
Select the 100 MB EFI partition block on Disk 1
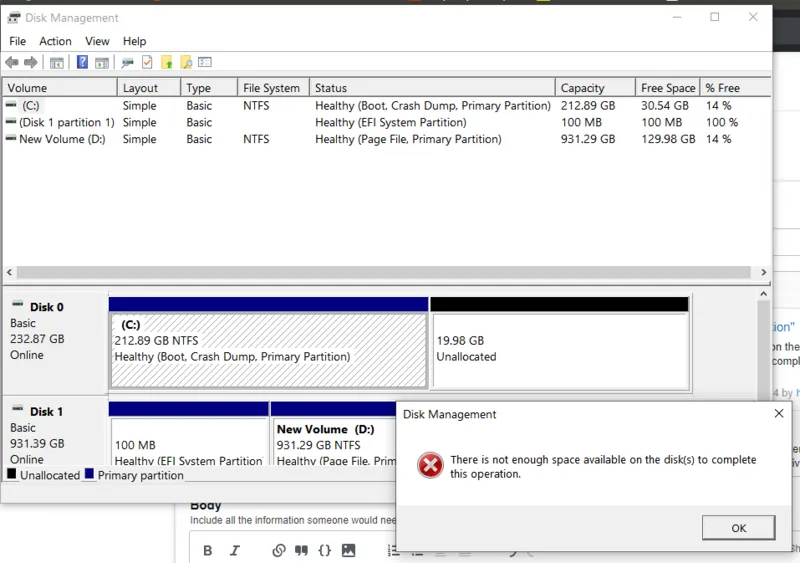point(188,433)
